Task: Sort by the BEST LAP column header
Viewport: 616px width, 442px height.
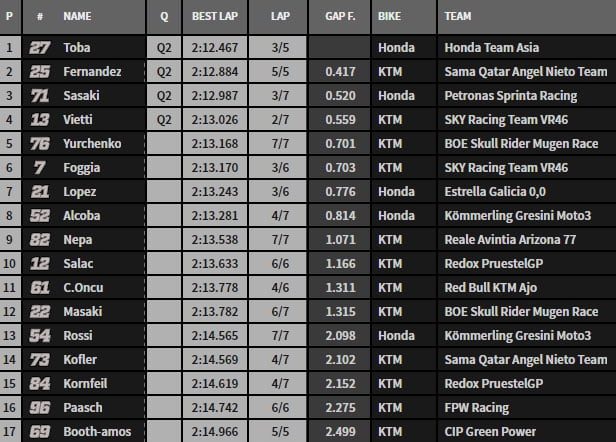Action: 214,17
